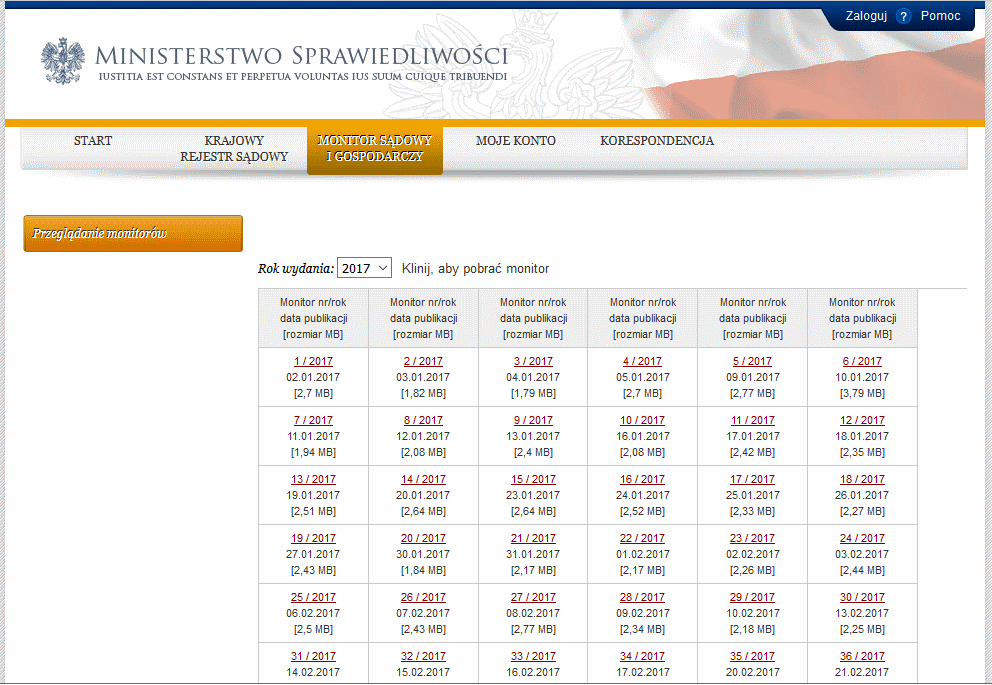Open monitor 34 / 2017 link

[642, 657]
